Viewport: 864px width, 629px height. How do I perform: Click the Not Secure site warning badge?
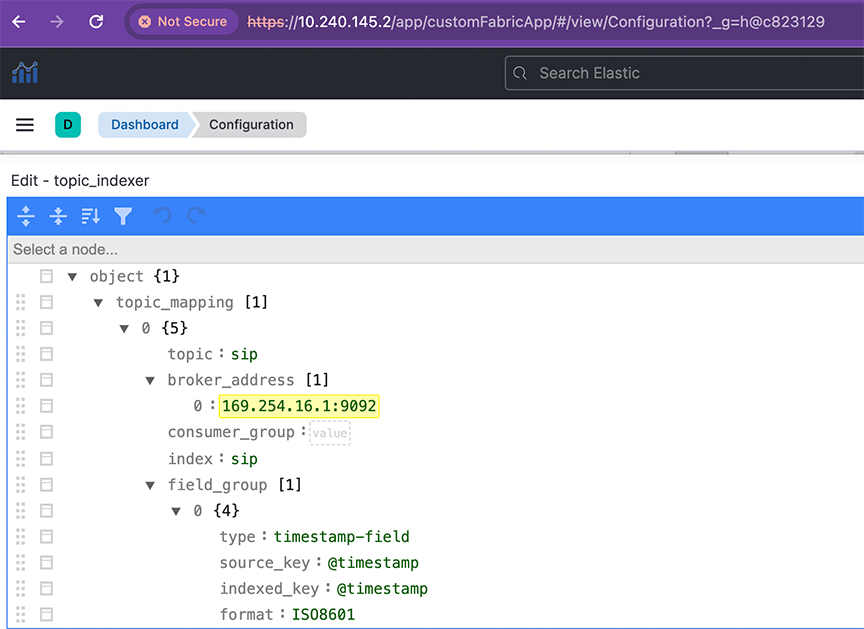pos(182,21)
